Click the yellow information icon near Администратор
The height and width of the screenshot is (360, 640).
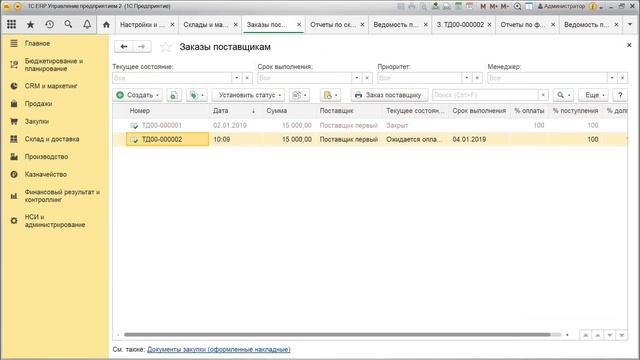tap(593, 6)
